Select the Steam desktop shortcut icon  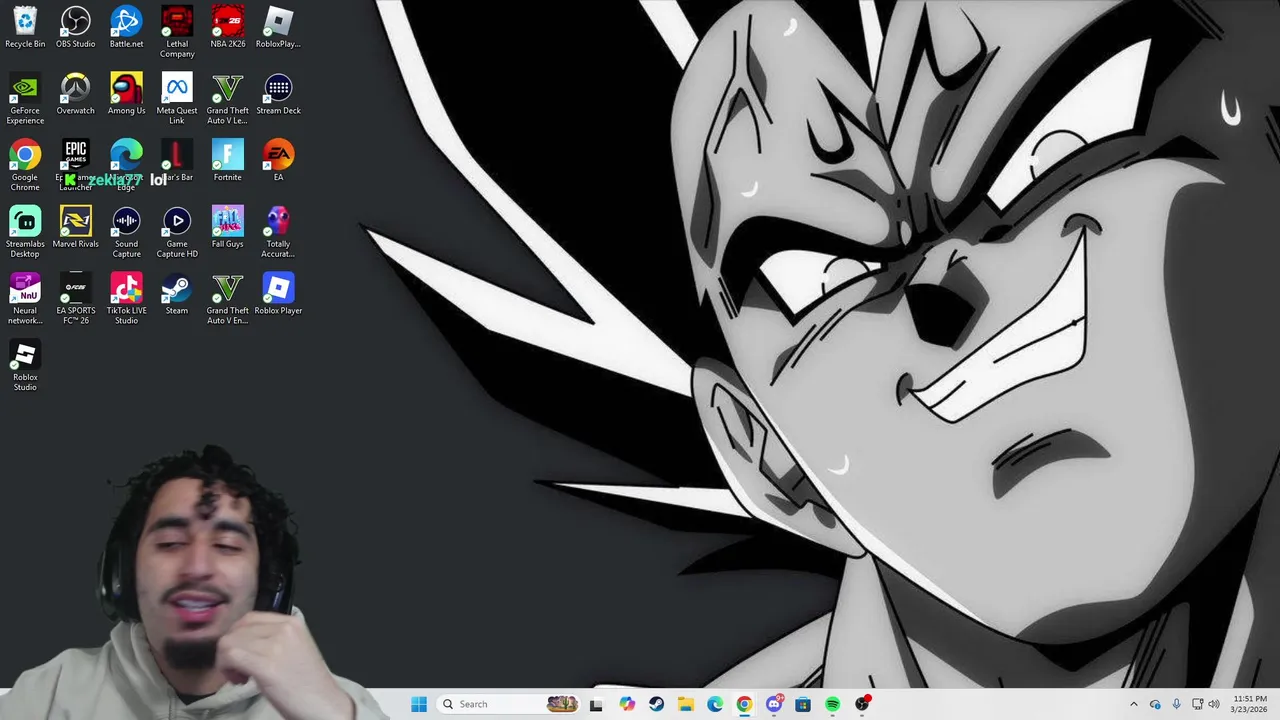click(177, 293)
